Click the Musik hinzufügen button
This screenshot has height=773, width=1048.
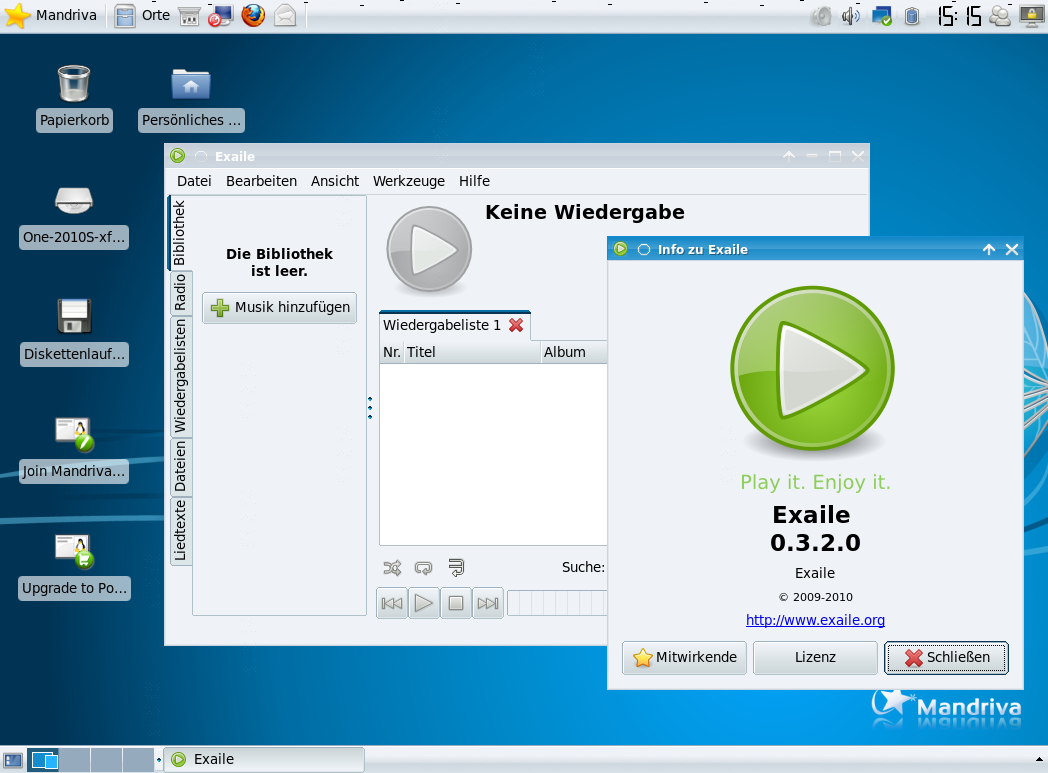pyautogui.click(x=280, y=307)
